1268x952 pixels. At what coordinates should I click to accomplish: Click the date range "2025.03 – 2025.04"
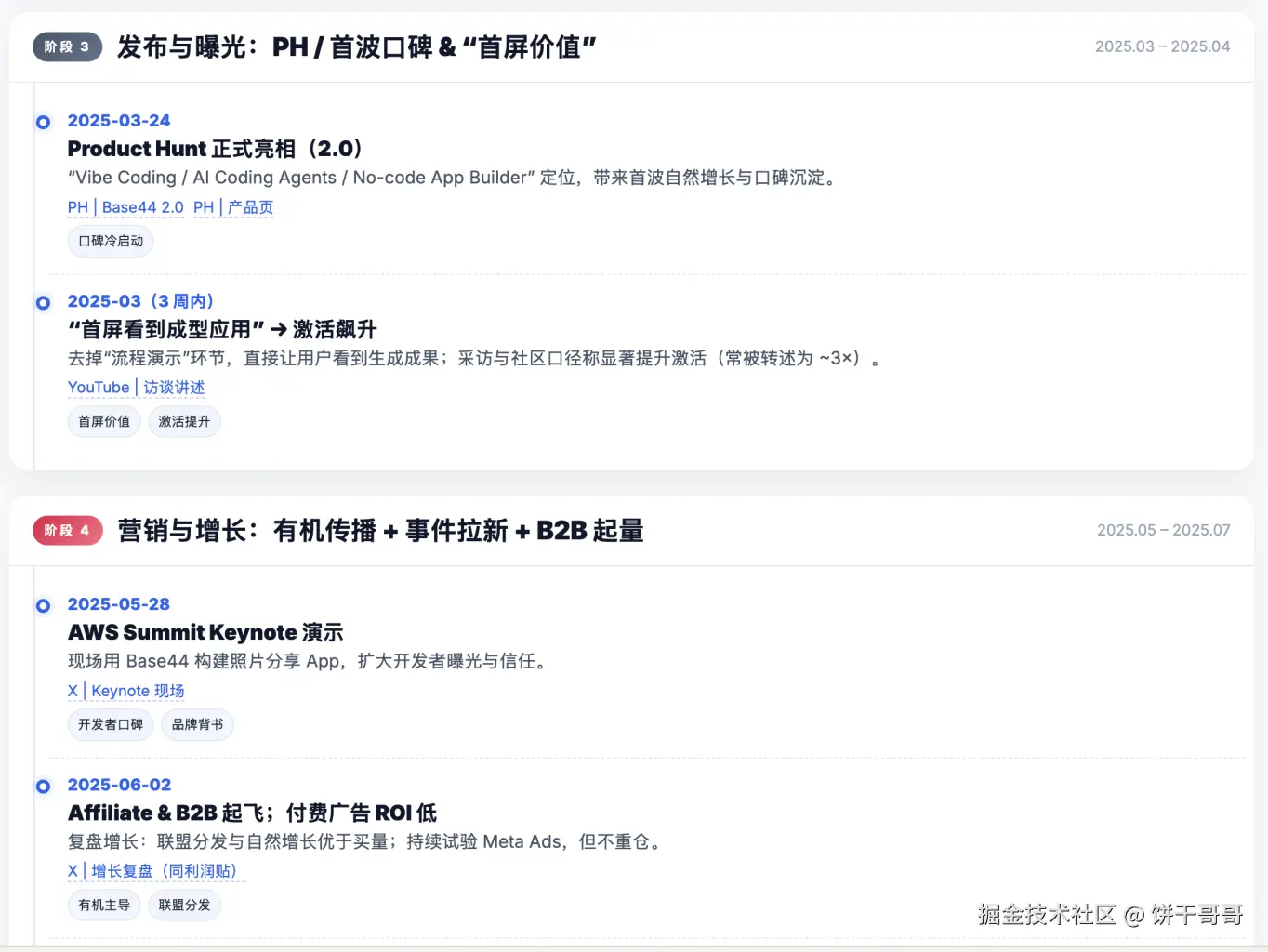[x=1162, y=46]
